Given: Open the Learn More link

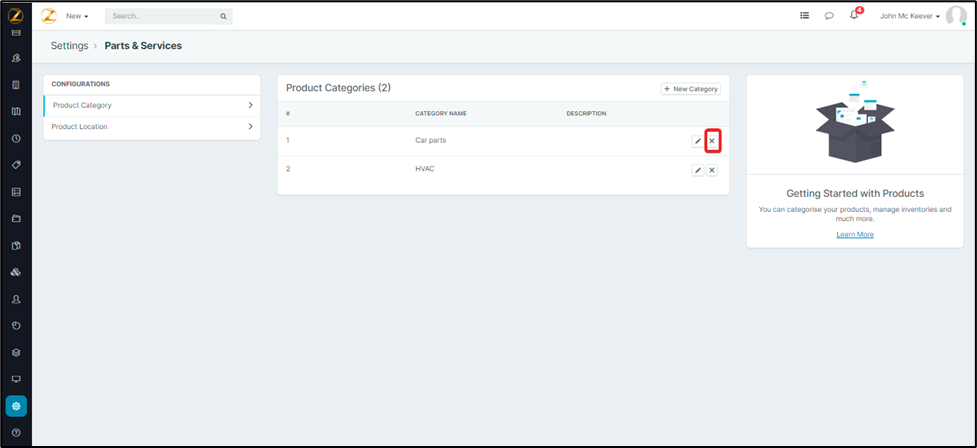Looking at the screenshot, I should (855, 234).
